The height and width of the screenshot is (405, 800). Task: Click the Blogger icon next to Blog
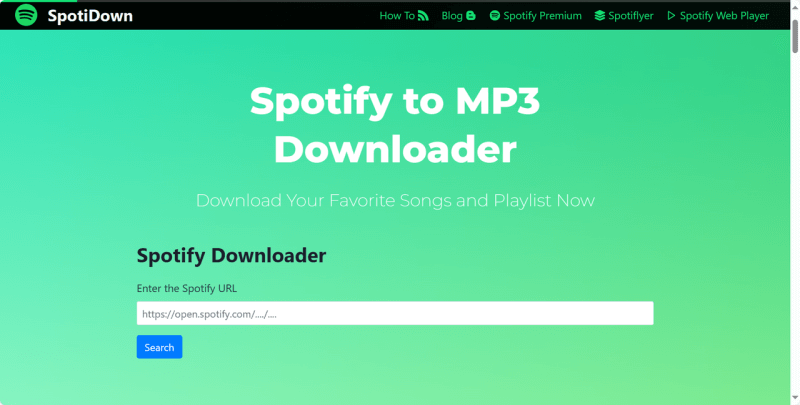point(471,16)
